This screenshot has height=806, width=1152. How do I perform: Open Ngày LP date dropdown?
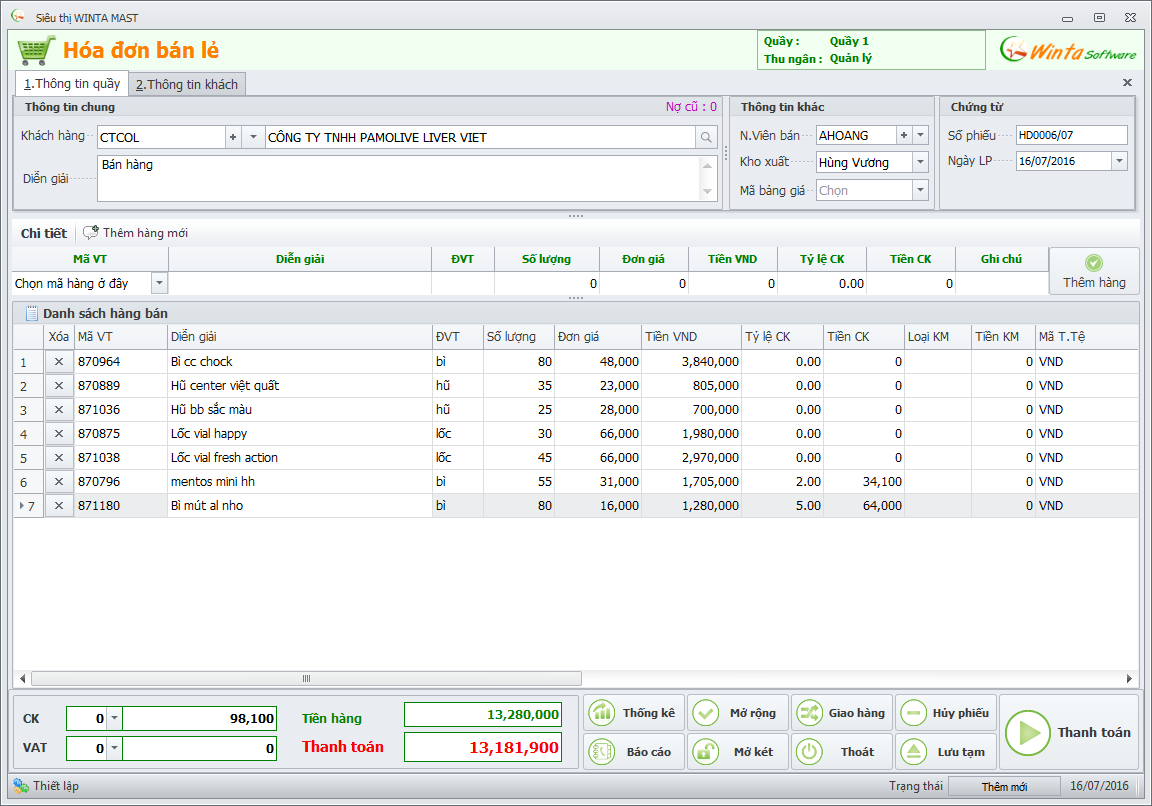pyautogui.click(x=1119, y=161)
